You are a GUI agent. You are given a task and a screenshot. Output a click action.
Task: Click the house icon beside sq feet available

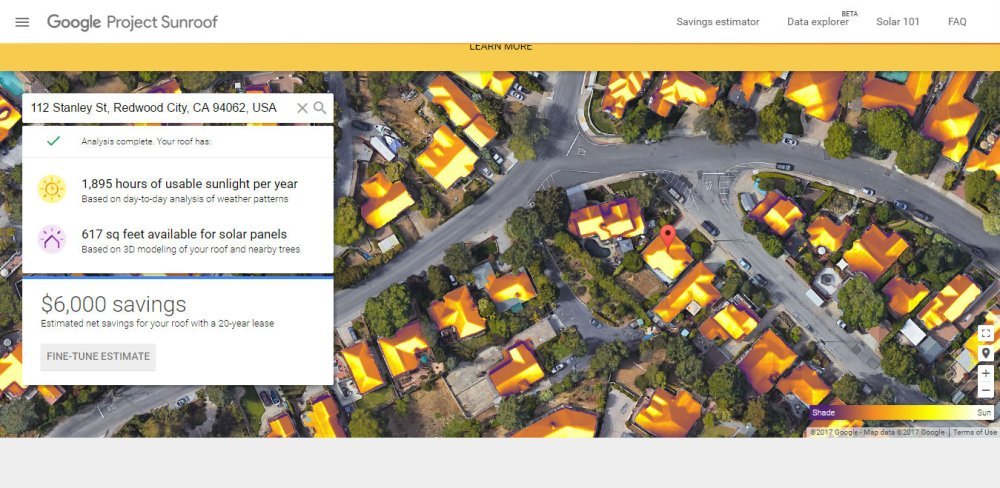[52, 240]
